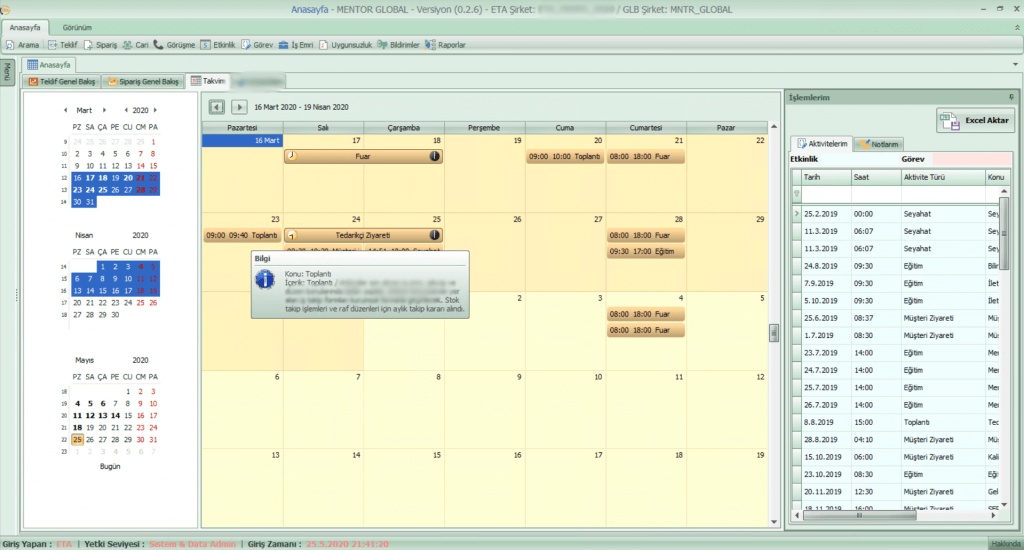Select the 08:00 18:00 Fuar event on March 21
1024x550 pixels.
point(645,157)
